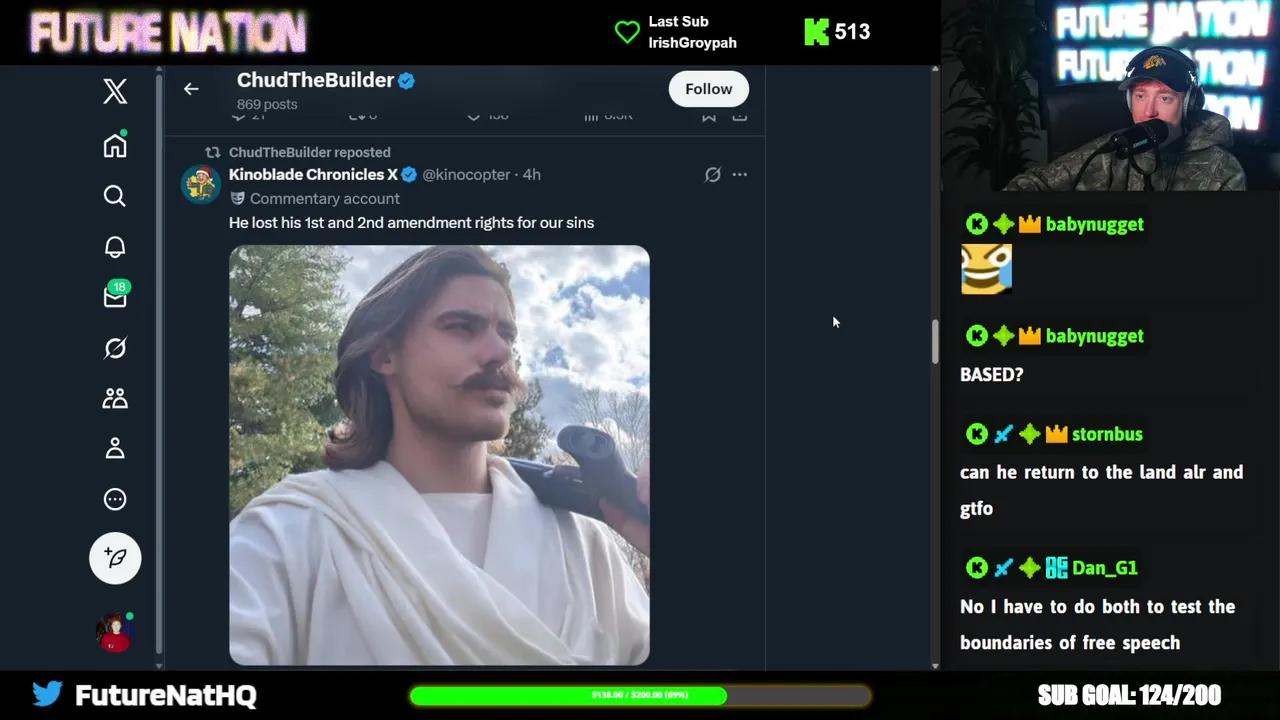Open the Notifications bell
Screen dimensions: 1280x720
[x=115, y=247]
